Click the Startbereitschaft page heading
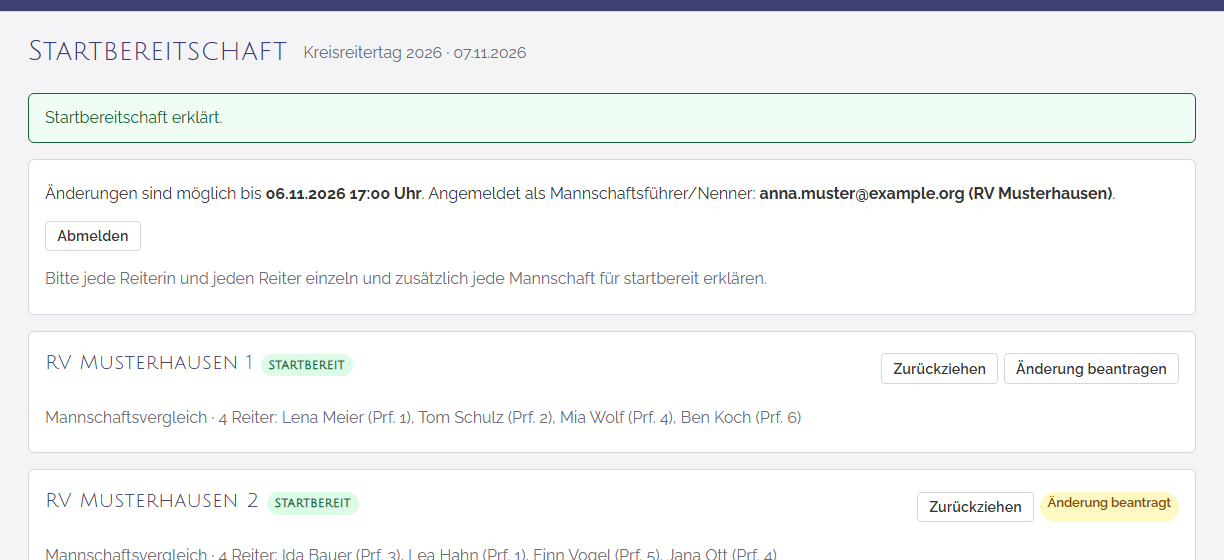The width and height of the screenshot is (1224, 560). (158, 51)
